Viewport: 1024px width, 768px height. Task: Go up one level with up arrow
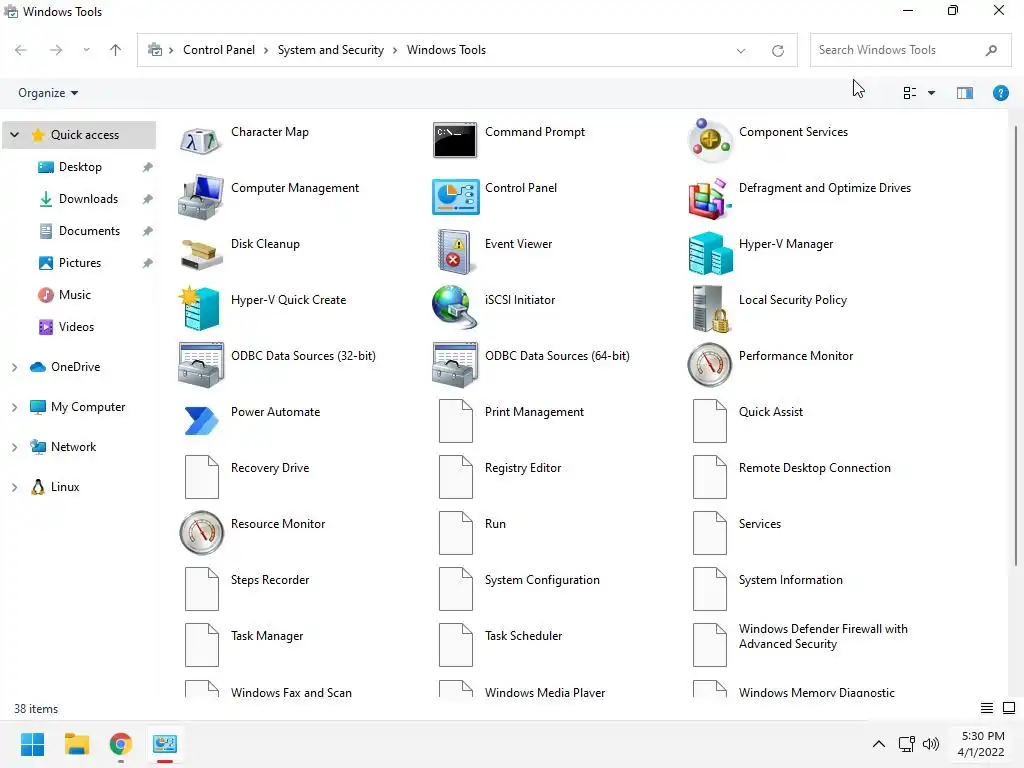pyautogui.click(x=116, y=50)
